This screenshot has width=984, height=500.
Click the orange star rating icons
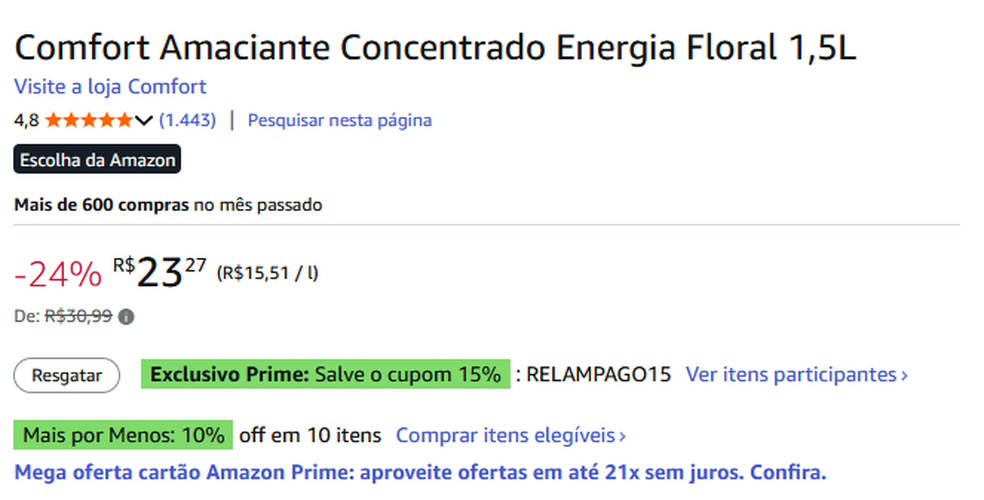[88, 121]
